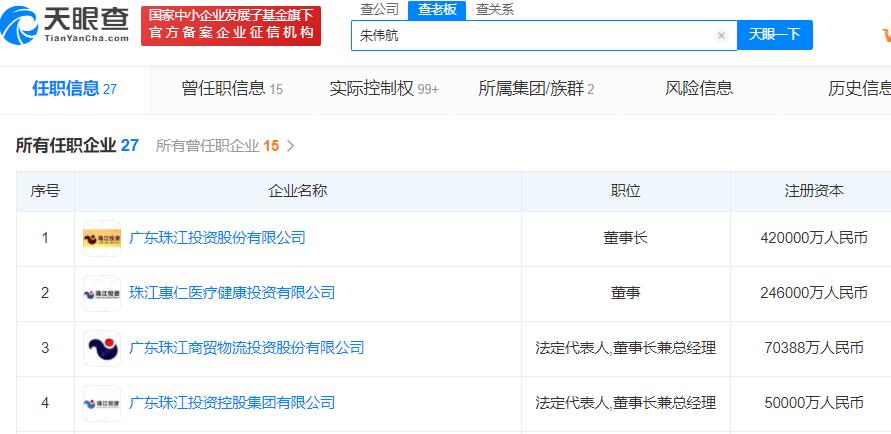This screenshot has height=434, width=891.
Task: Select the 查老板 search tab
Action: [x=437, y=10]
